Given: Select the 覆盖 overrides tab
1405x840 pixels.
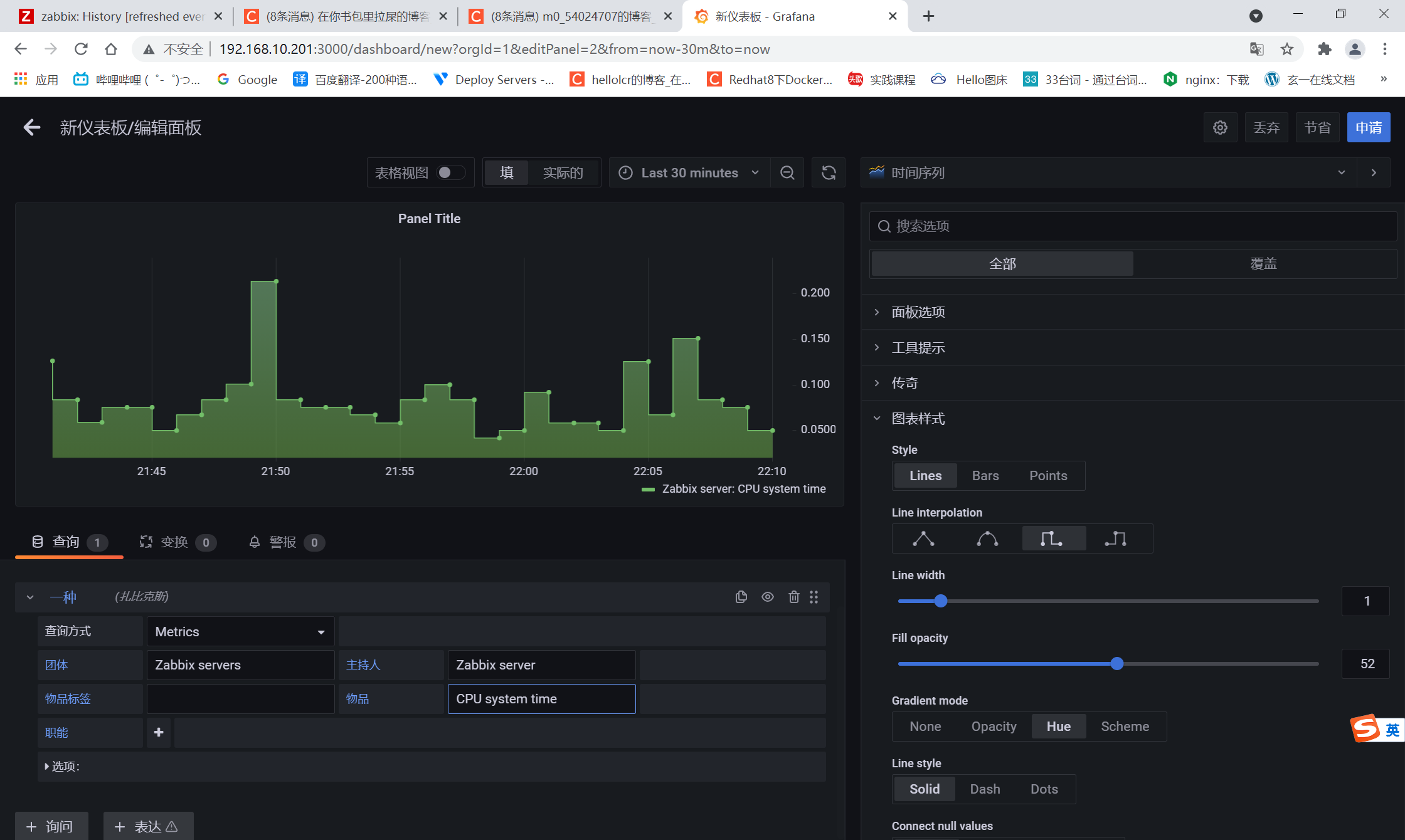Looking at the screenshot, I should [x=1264, y=264].
